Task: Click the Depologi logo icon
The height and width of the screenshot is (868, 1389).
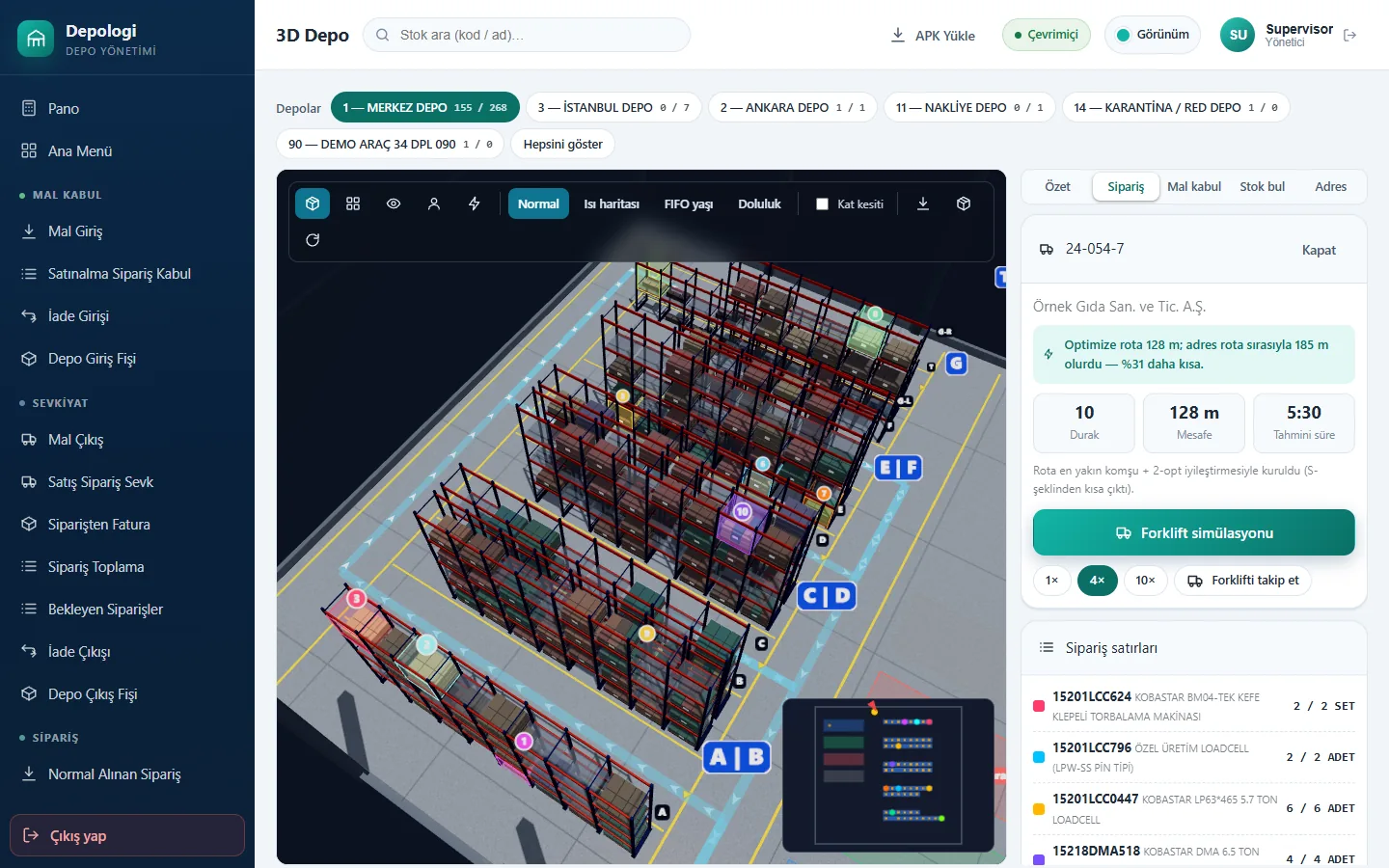Action: pyautogui.click(x=36, y=39)
